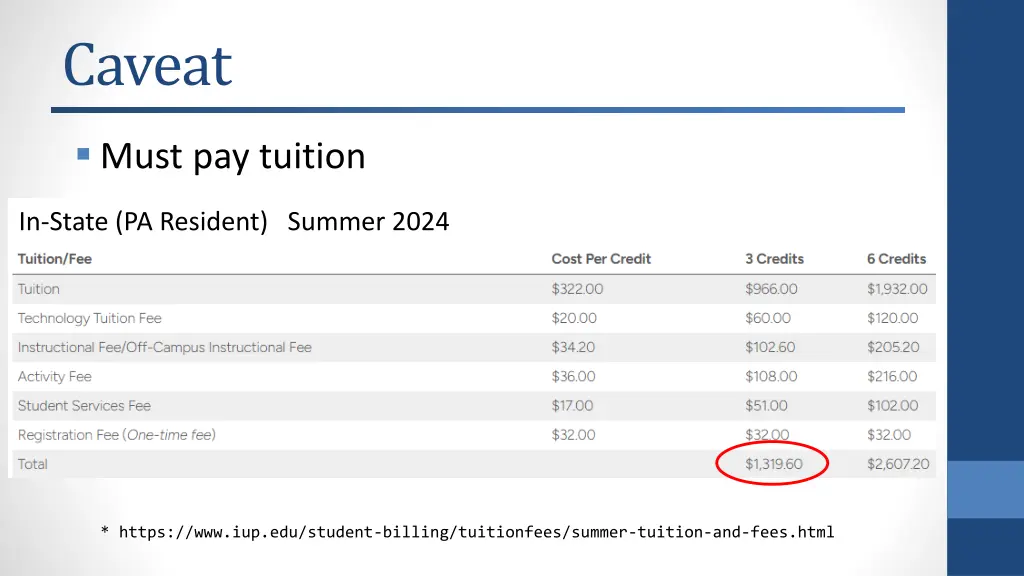Select the Instructional Fee/Off-Campus Instructional Fee label
The height and width of the screenshot is (576, 1024).
tap(165, 347)
